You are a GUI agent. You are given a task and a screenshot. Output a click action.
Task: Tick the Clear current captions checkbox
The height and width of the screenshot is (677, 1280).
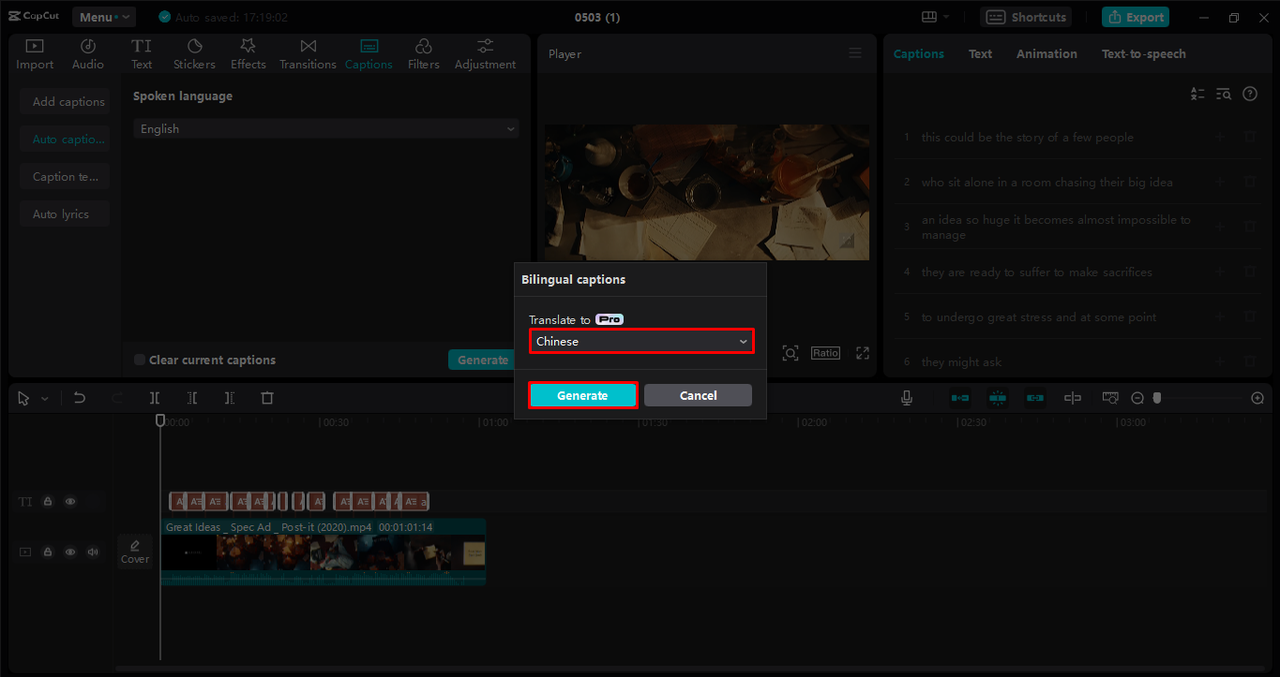(140, 360)
